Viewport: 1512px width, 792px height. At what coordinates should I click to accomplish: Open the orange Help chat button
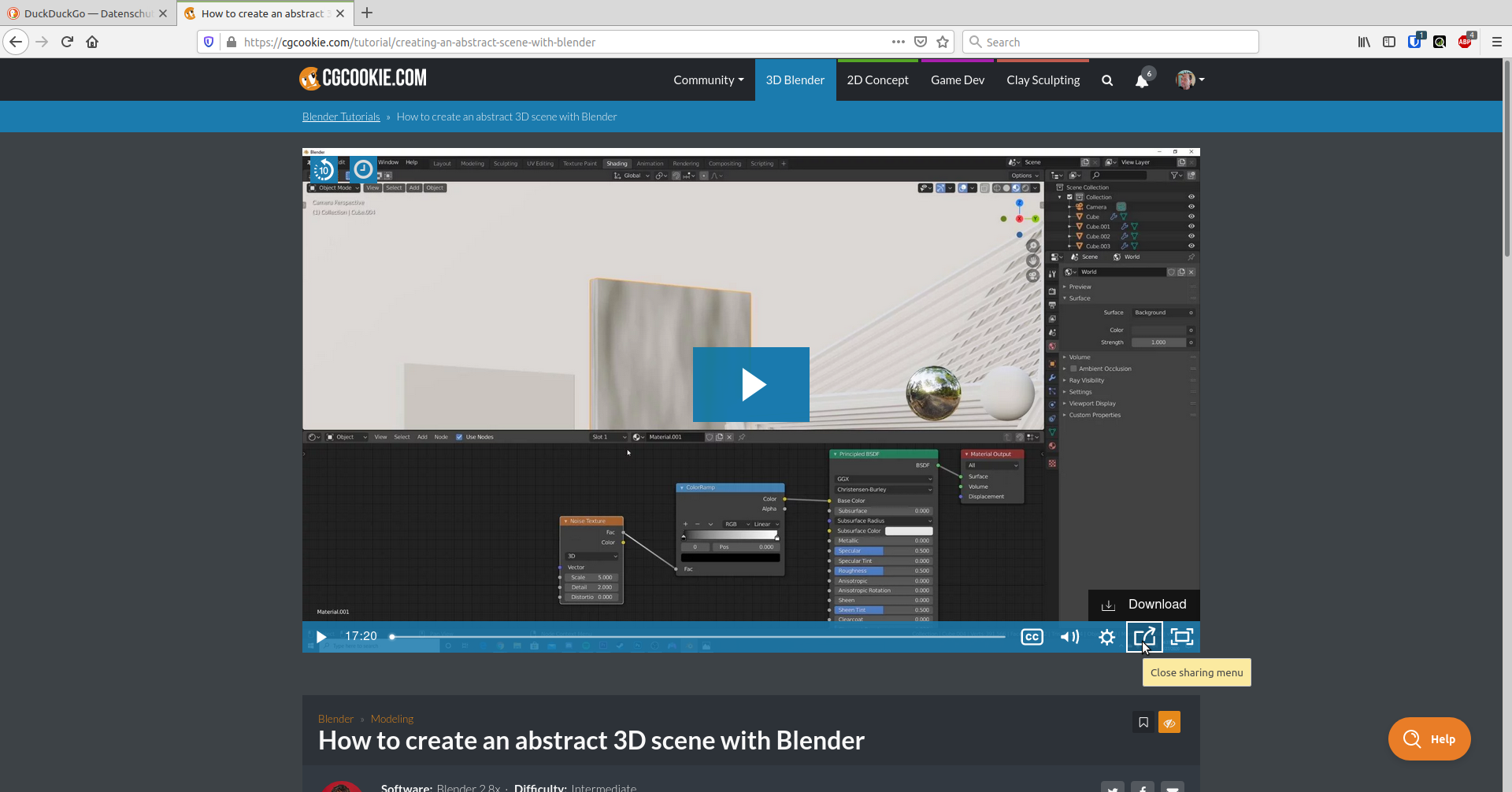pos(1429,738)
